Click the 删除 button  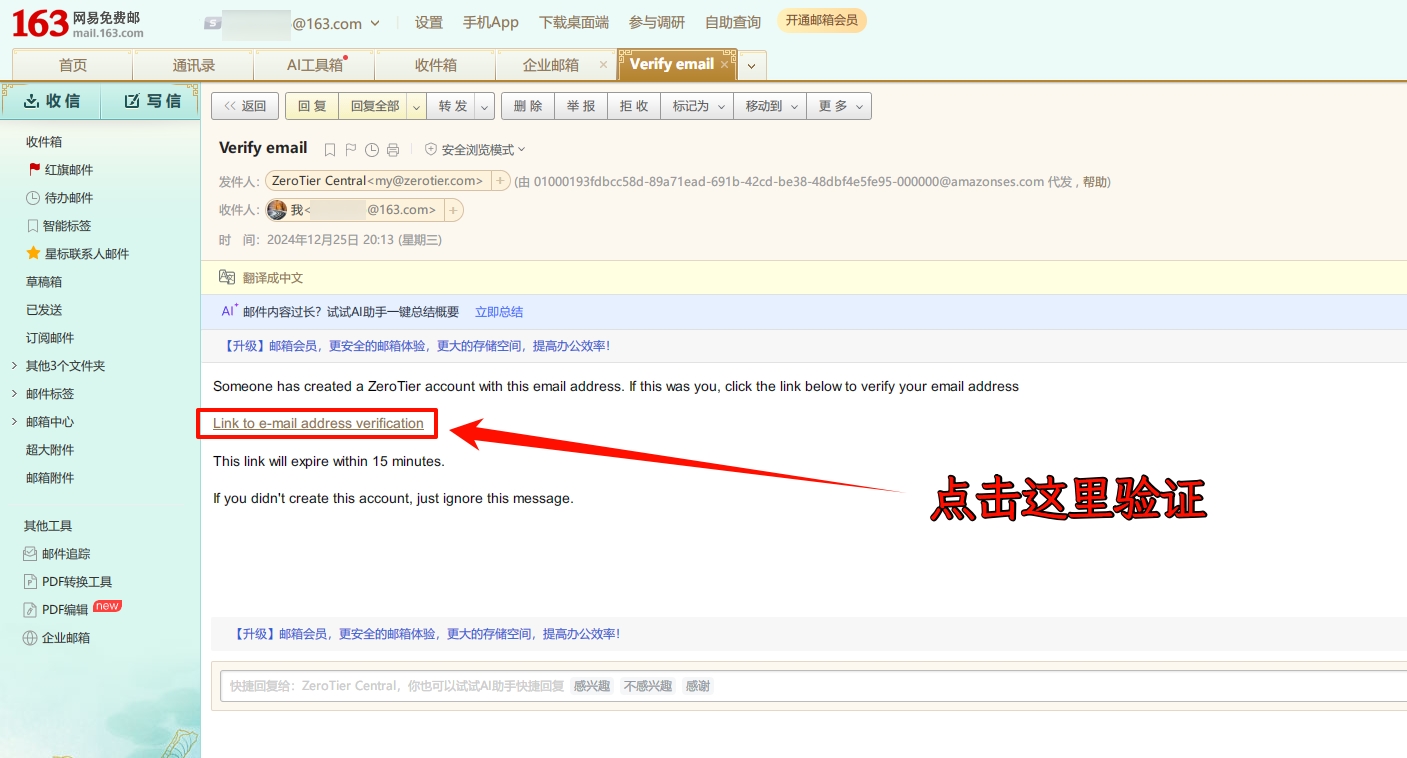click(x=528, y=106)
